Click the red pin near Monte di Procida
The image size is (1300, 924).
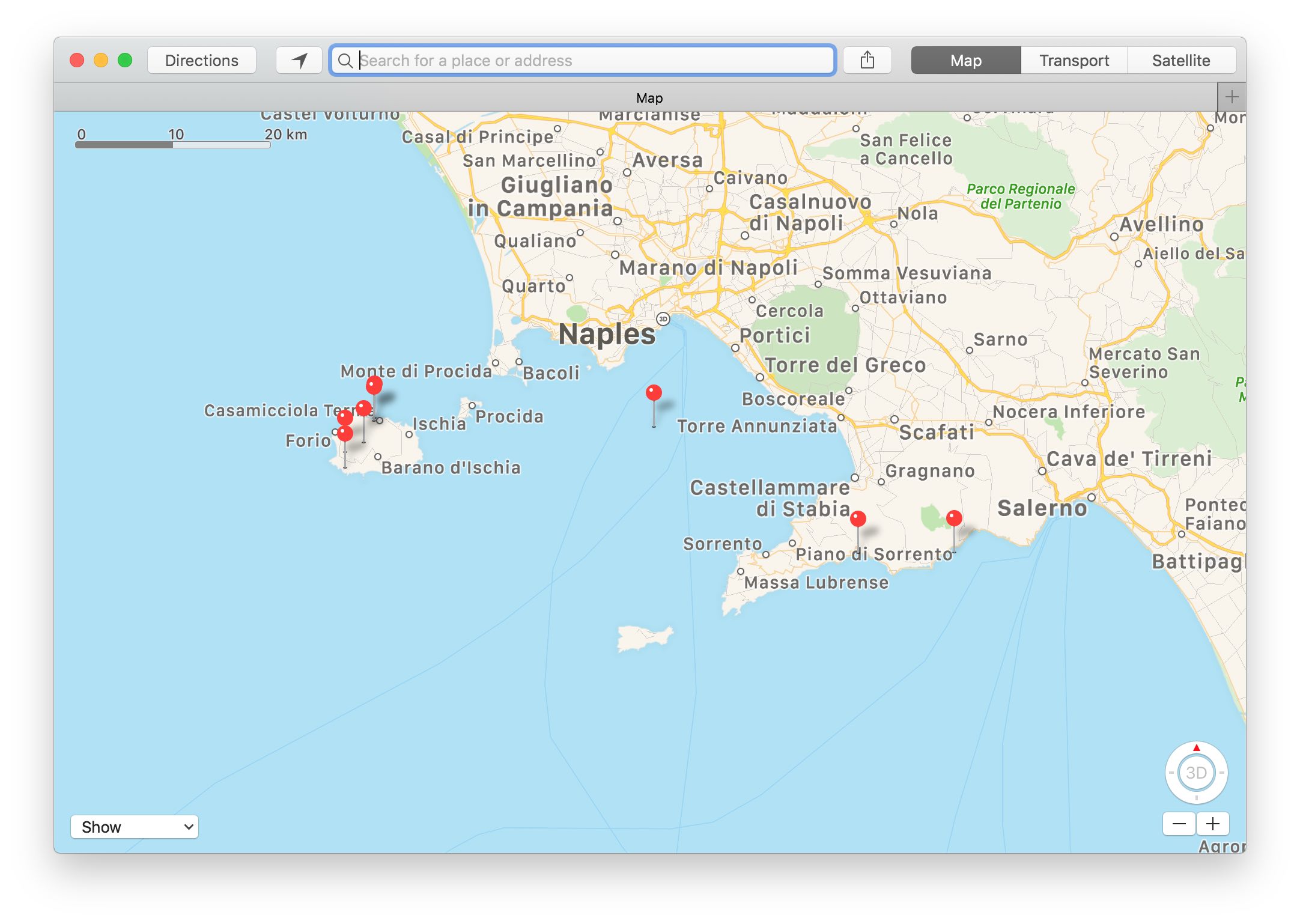[374, 384]
